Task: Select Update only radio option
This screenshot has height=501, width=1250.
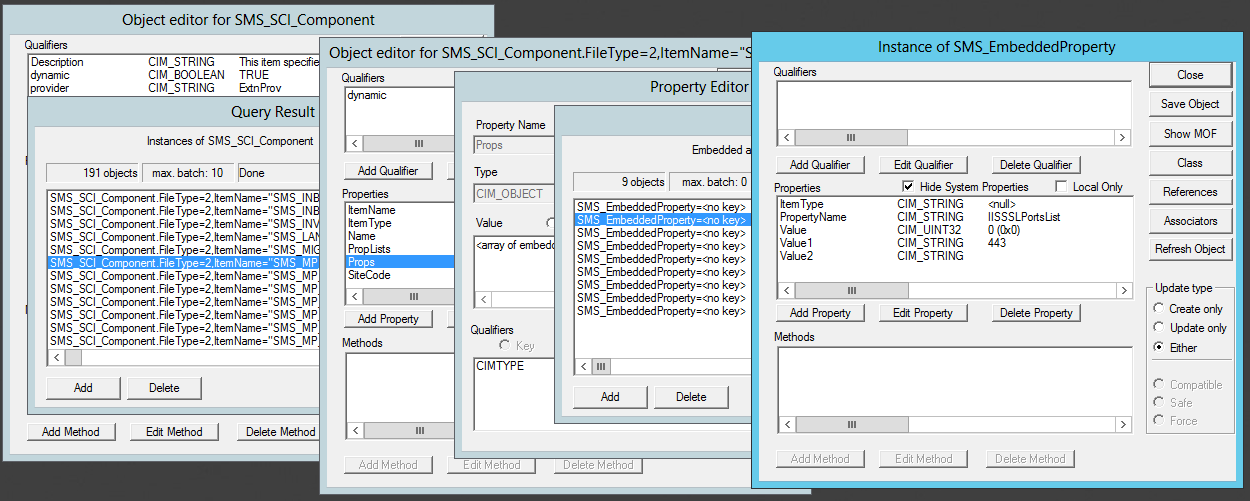Action: [1159, 328]
